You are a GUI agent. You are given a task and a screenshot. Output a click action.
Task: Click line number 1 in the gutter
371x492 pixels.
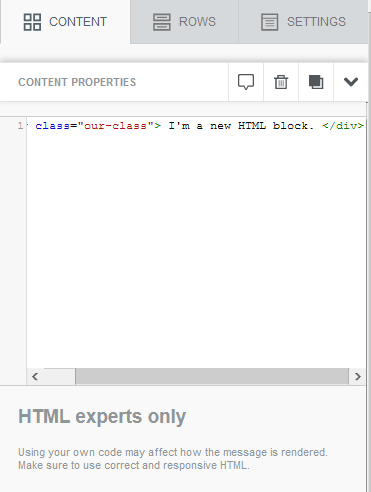point(20,126)
